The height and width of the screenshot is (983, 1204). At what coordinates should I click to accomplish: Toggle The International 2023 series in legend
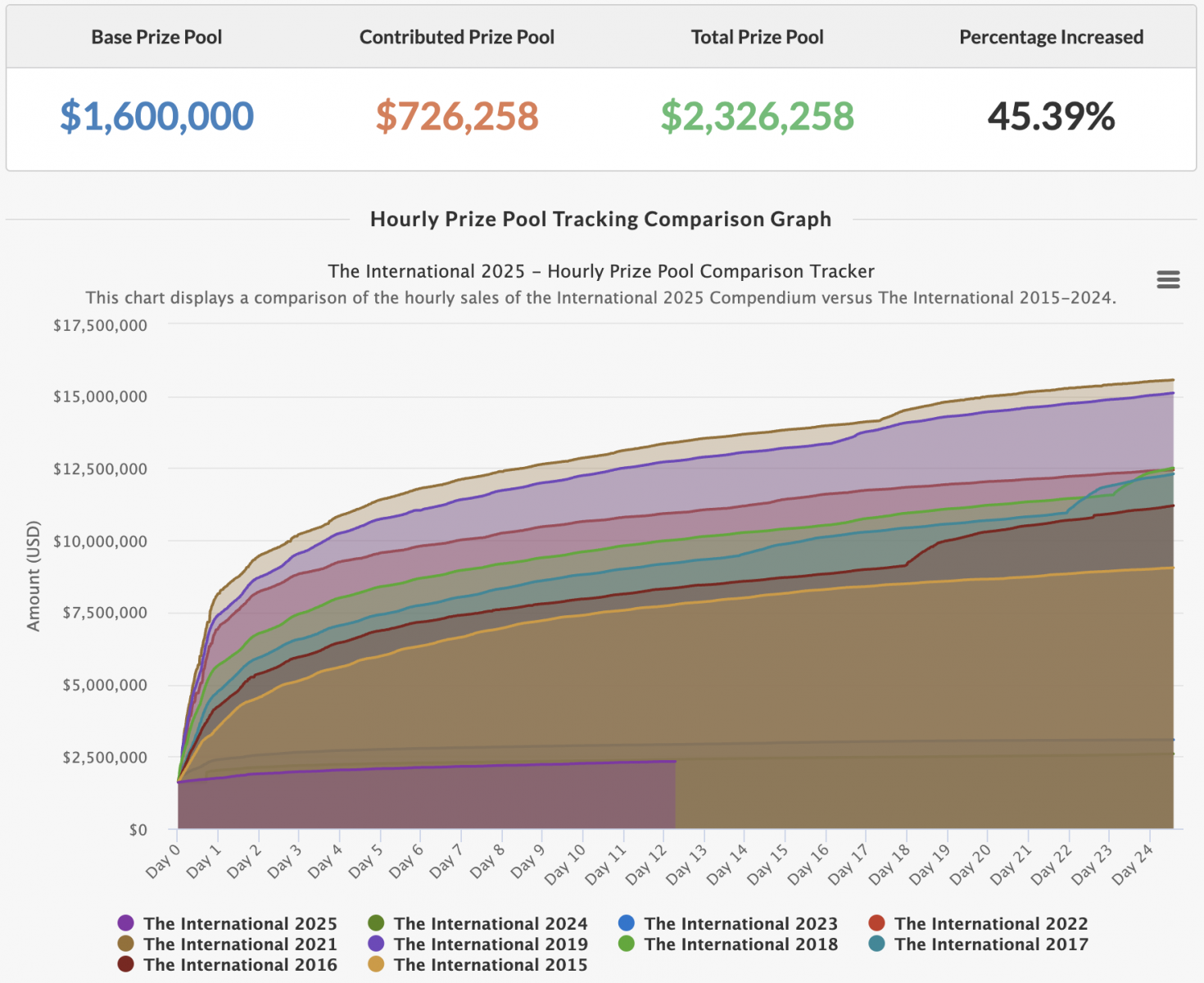[728, 923]
